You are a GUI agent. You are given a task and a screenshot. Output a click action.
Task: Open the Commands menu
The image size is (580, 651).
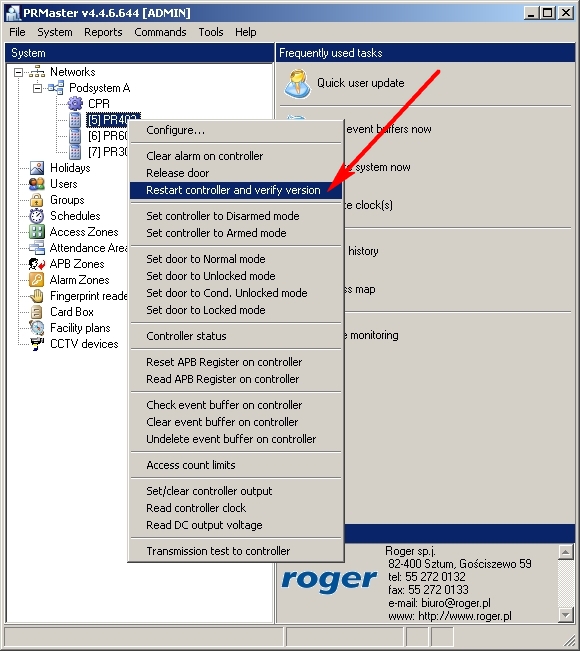[160, 32]
